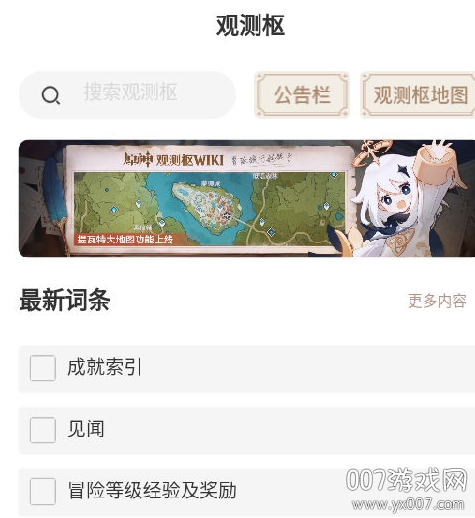Image resolution: width=475 pixels, height=518 pixels.
Task: Click the 007游戏网 watermark logo
Action: point(406,480)
